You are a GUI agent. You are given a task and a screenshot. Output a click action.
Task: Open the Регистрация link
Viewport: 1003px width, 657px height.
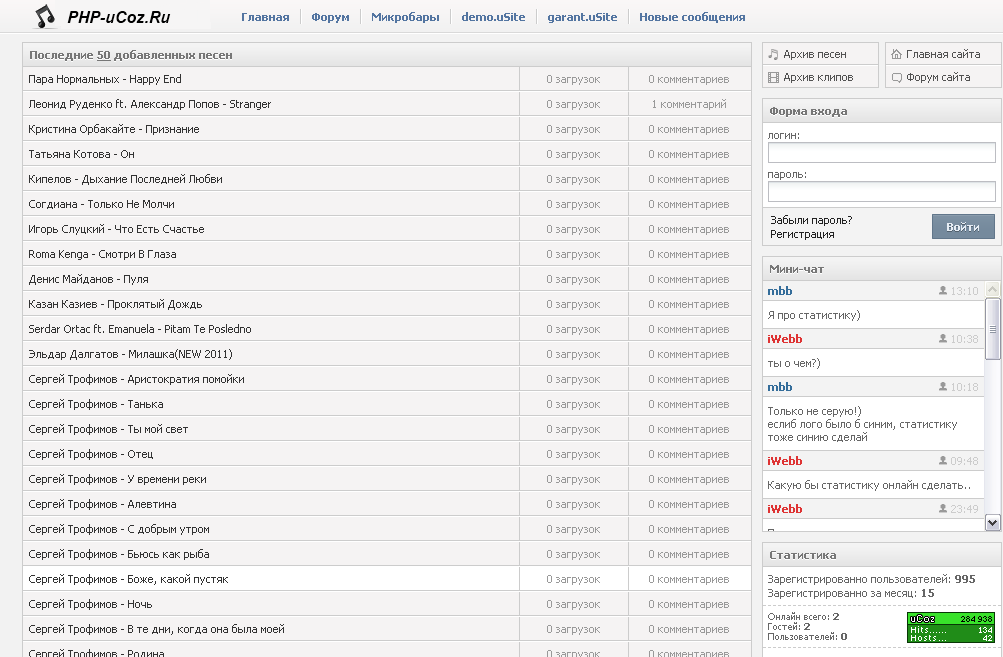pos(802,234)
